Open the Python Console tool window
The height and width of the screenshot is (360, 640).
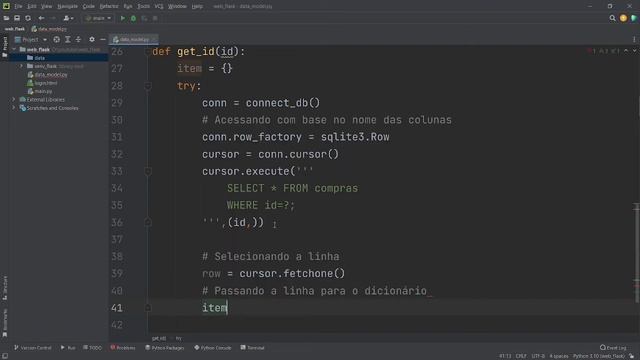pyautogui.click(x=213, y=348)
